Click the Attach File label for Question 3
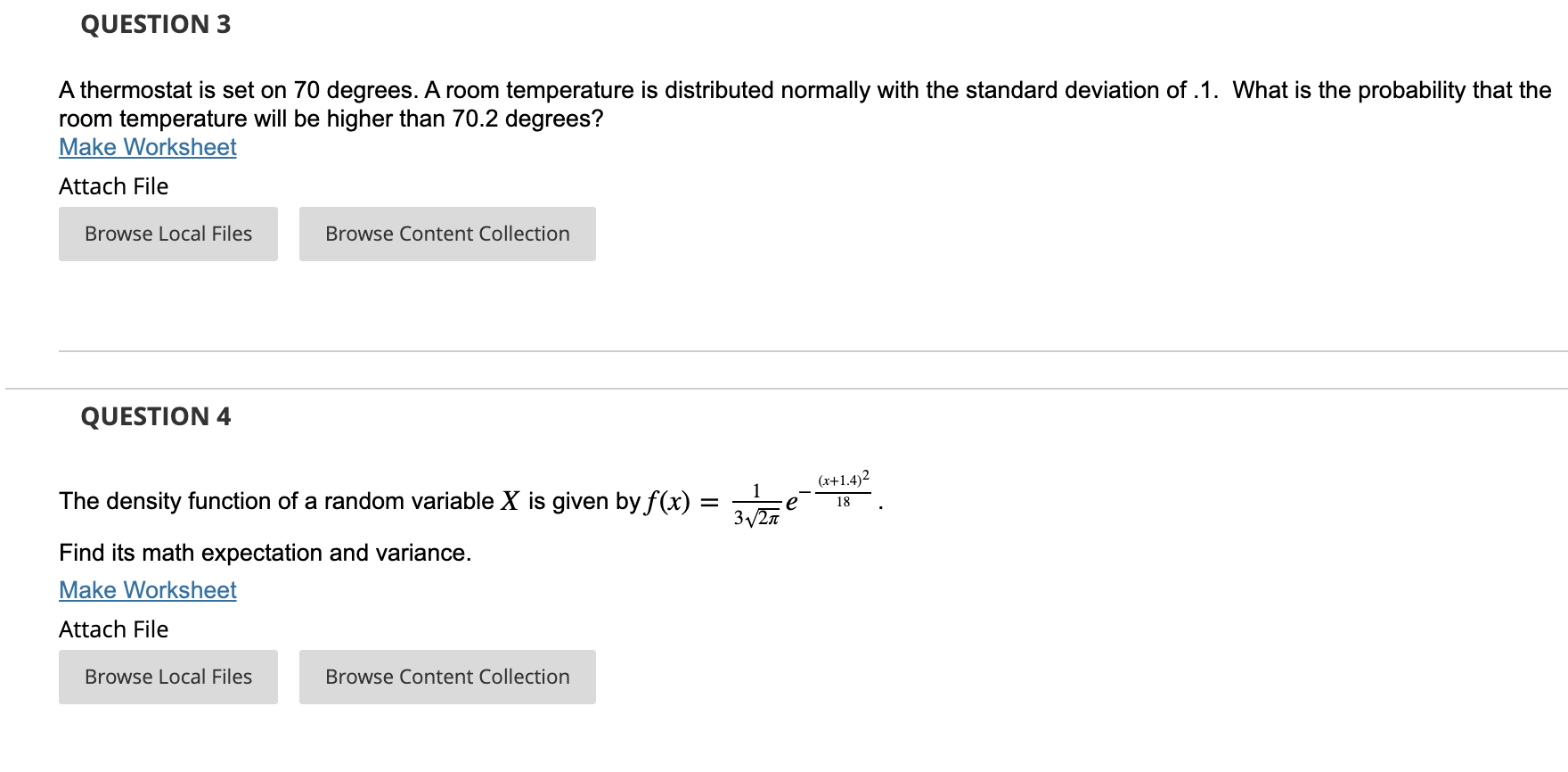The image size is (1568, 772). [112, 185]
